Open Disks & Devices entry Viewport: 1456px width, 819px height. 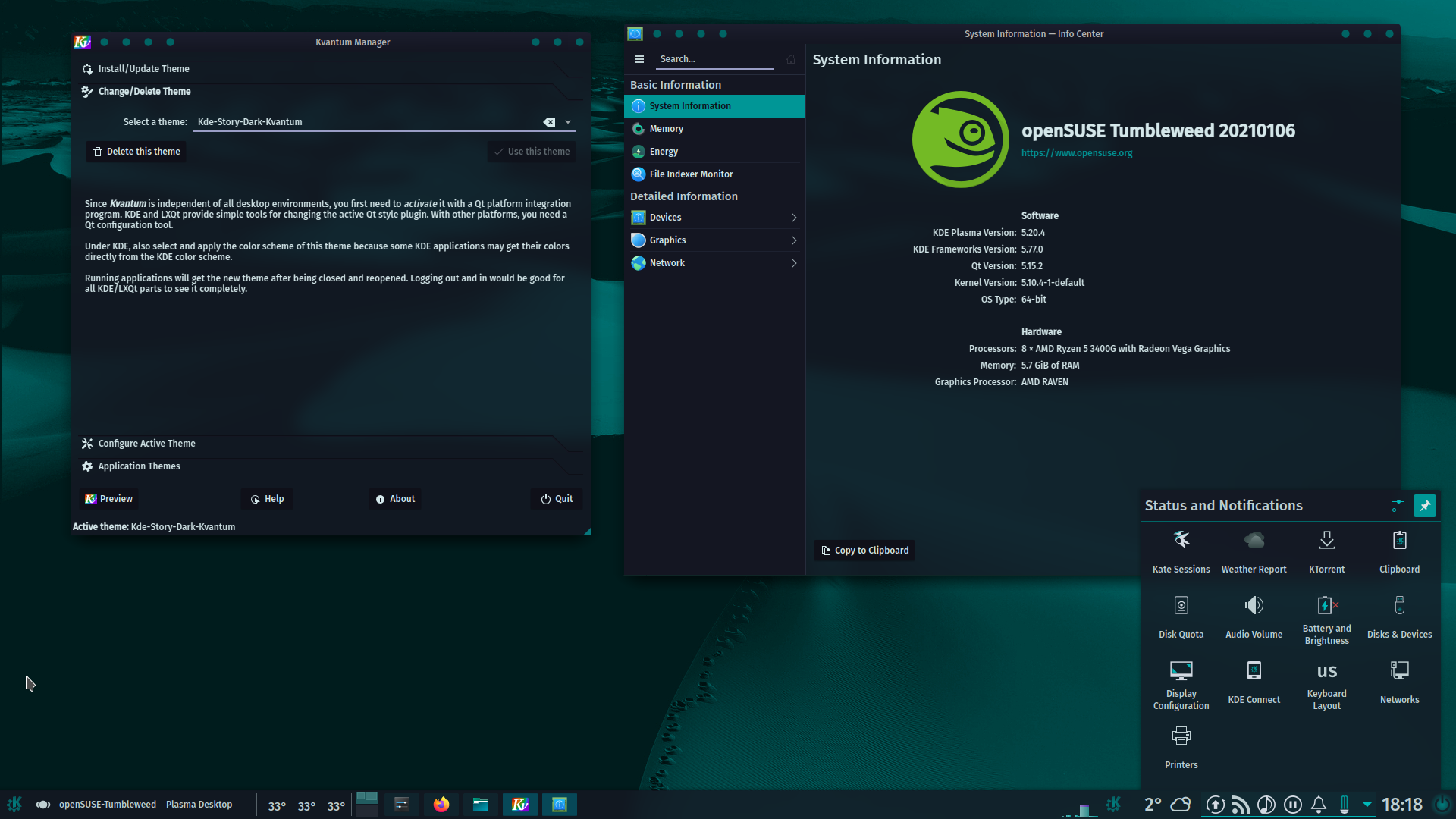pos(1399,617)
